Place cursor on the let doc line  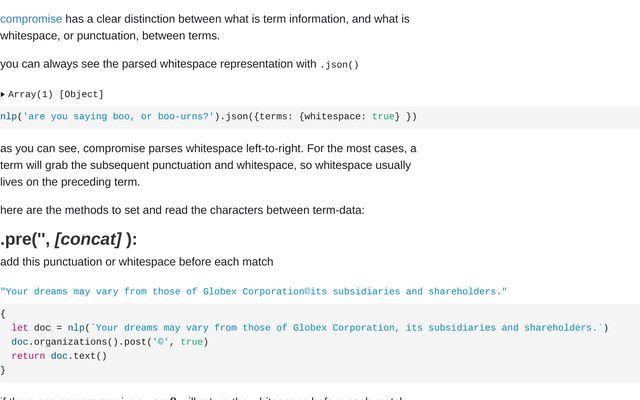pyautogui.click(x=310, y=328)
